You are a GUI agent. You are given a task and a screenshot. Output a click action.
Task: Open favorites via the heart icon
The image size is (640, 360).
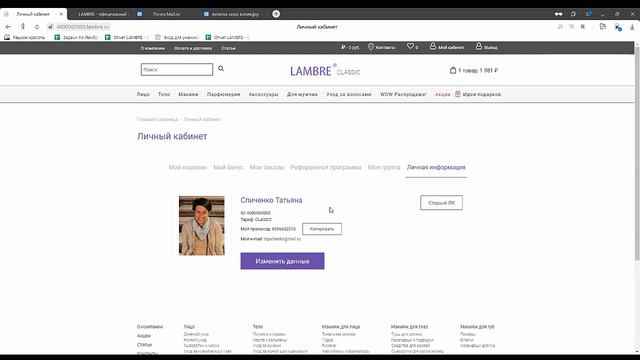click(x=410, y=47)
